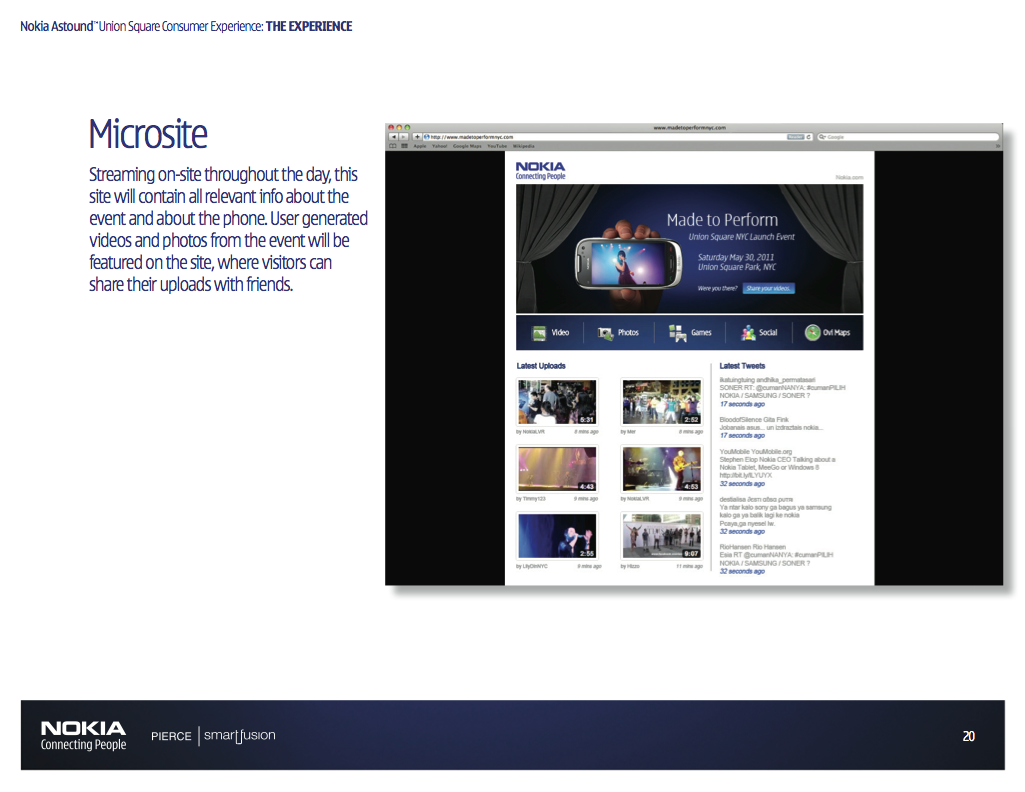1025x792 pixels.
Task: Click page number 20 in footer
Action: pos(968,736)
